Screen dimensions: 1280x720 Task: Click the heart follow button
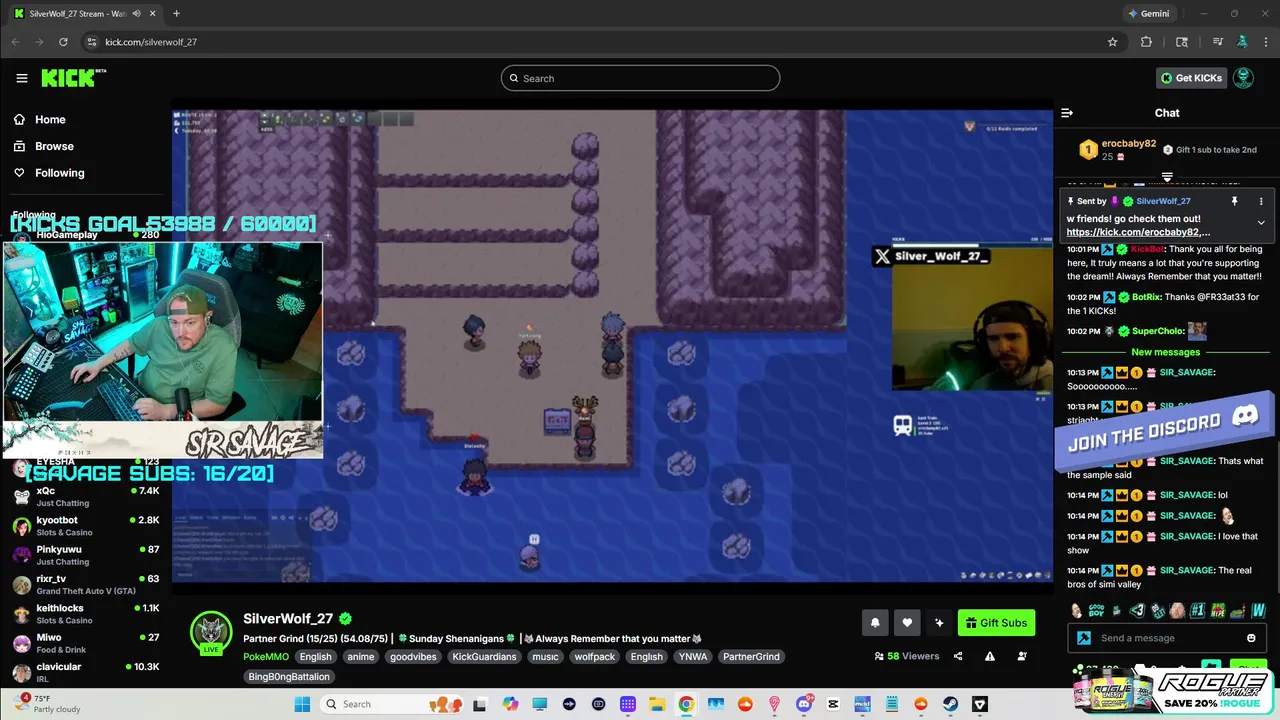click(907, 623)
